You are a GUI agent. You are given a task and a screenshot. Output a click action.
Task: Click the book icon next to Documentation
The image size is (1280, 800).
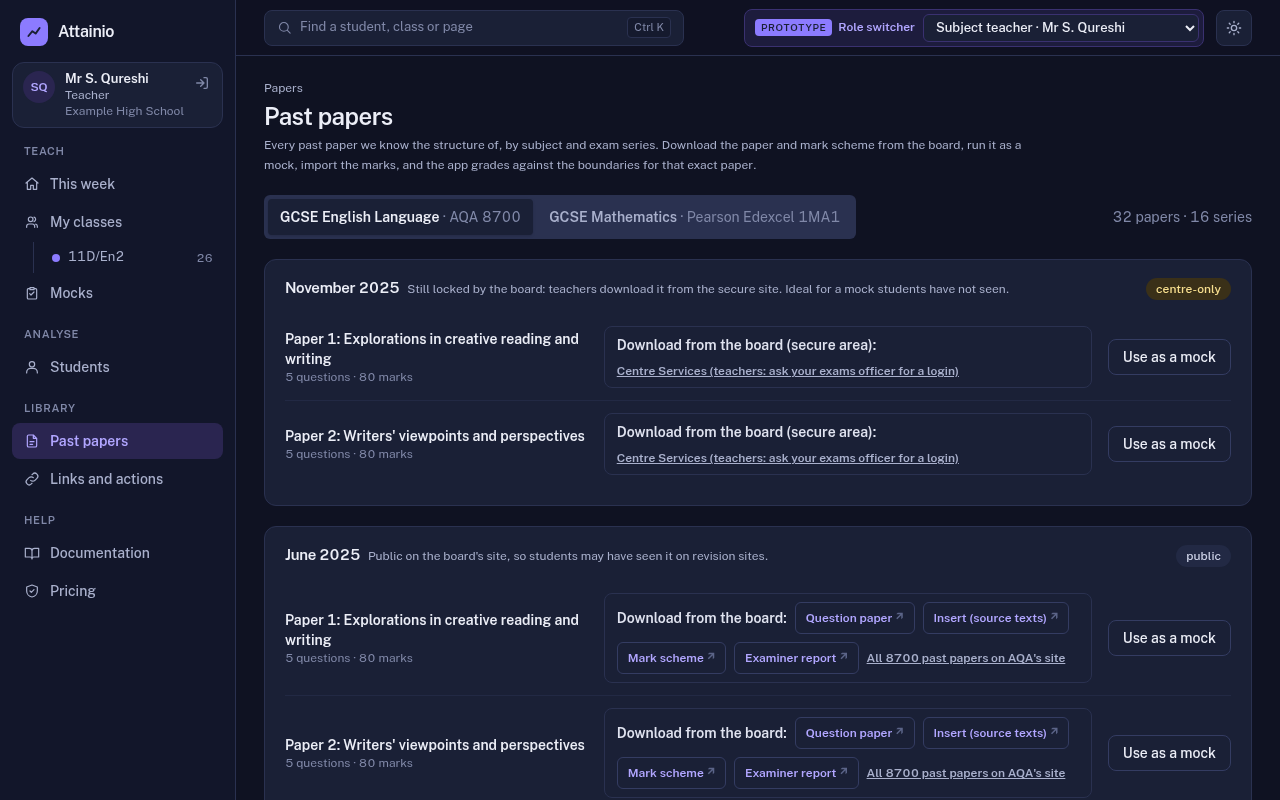click(x=32, y=553)
